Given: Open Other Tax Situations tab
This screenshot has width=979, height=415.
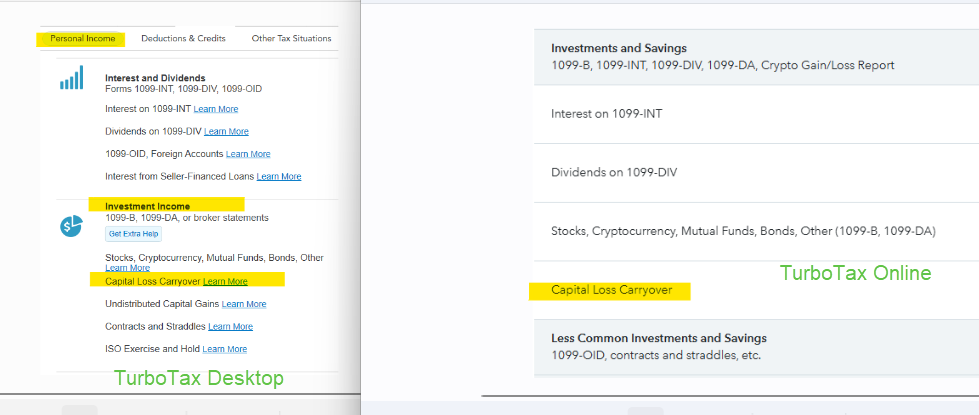Looking at the screenshot, I should click(292, 39).
